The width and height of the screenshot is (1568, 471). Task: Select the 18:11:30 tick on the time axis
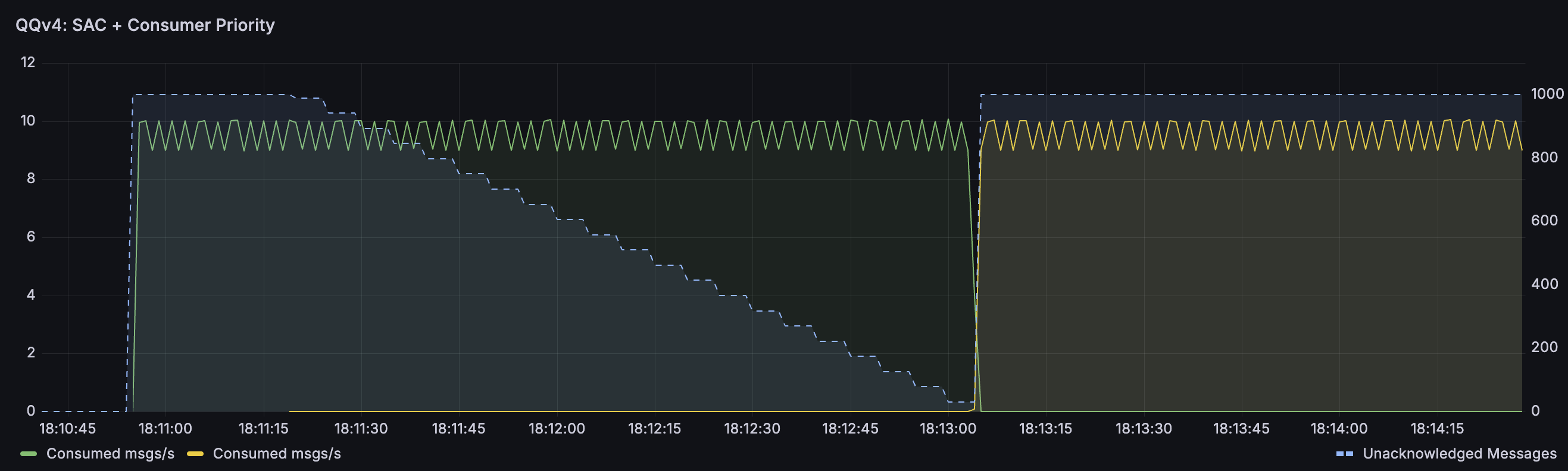361,428
